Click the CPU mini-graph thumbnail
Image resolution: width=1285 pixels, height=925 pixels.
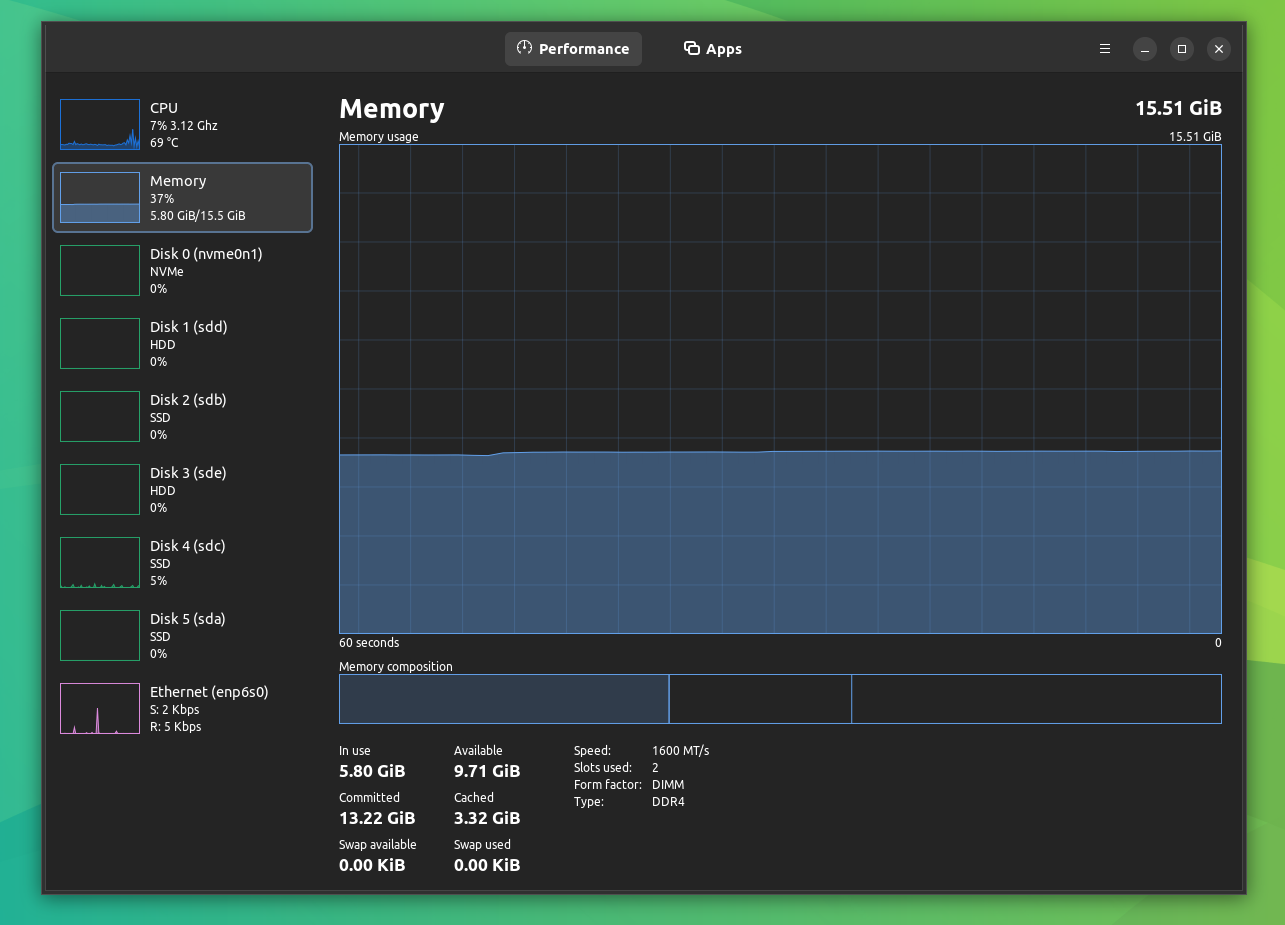(x=99, y=124)
